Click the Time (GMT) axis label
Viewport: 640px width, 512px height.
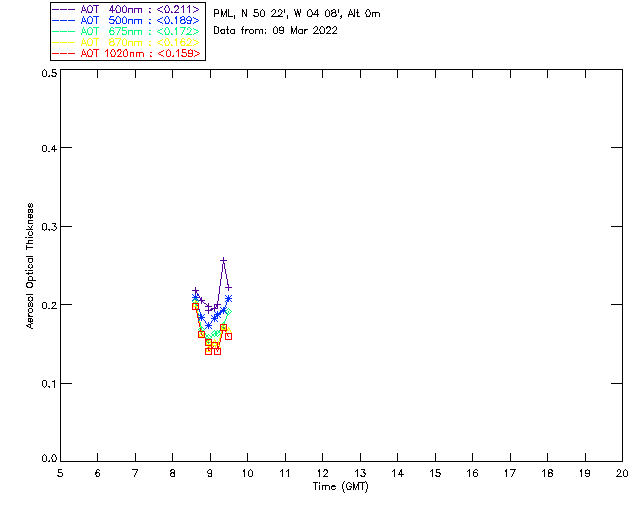pos(340,487)
